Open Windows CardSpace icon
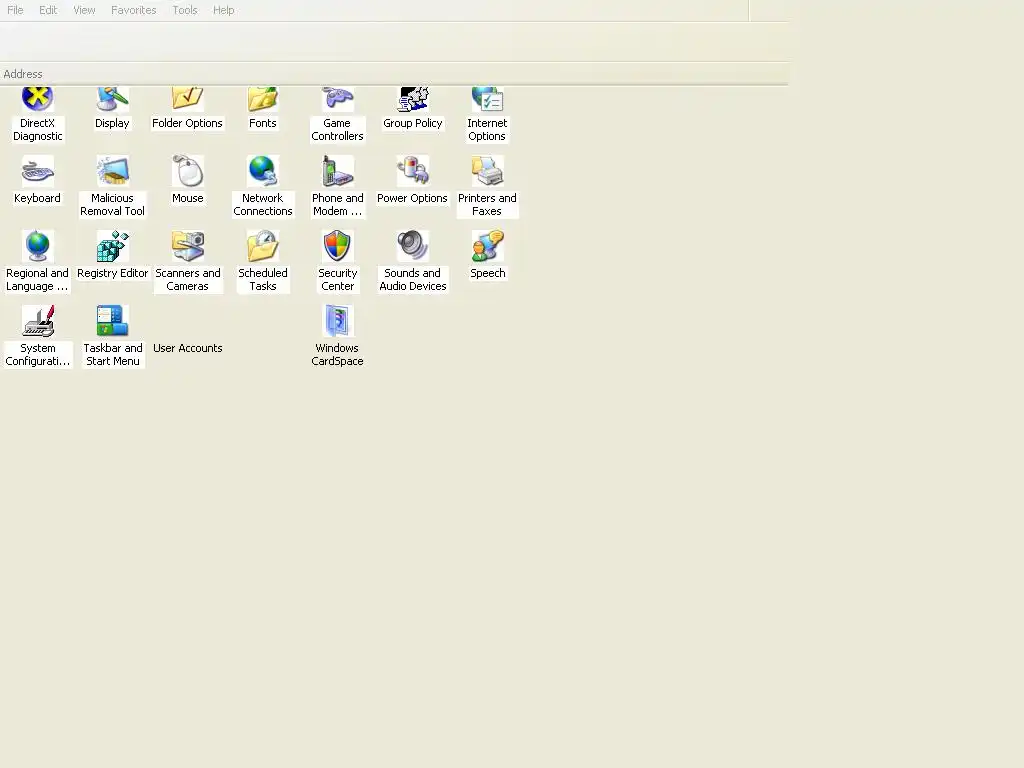The width and height of the screenshot is (1024, 768). tap(337, 321)
